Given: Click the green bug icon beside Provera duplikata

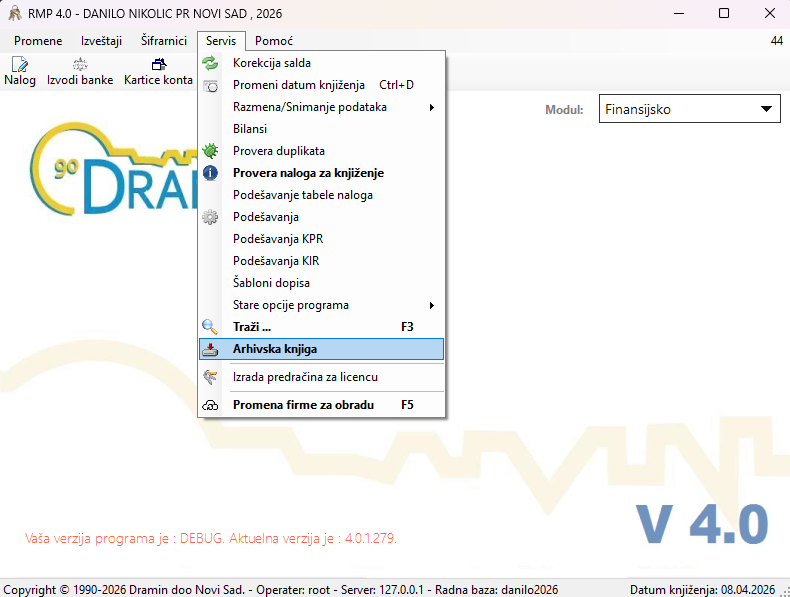Looking at the screenshot, I should (x=210, y=151).
